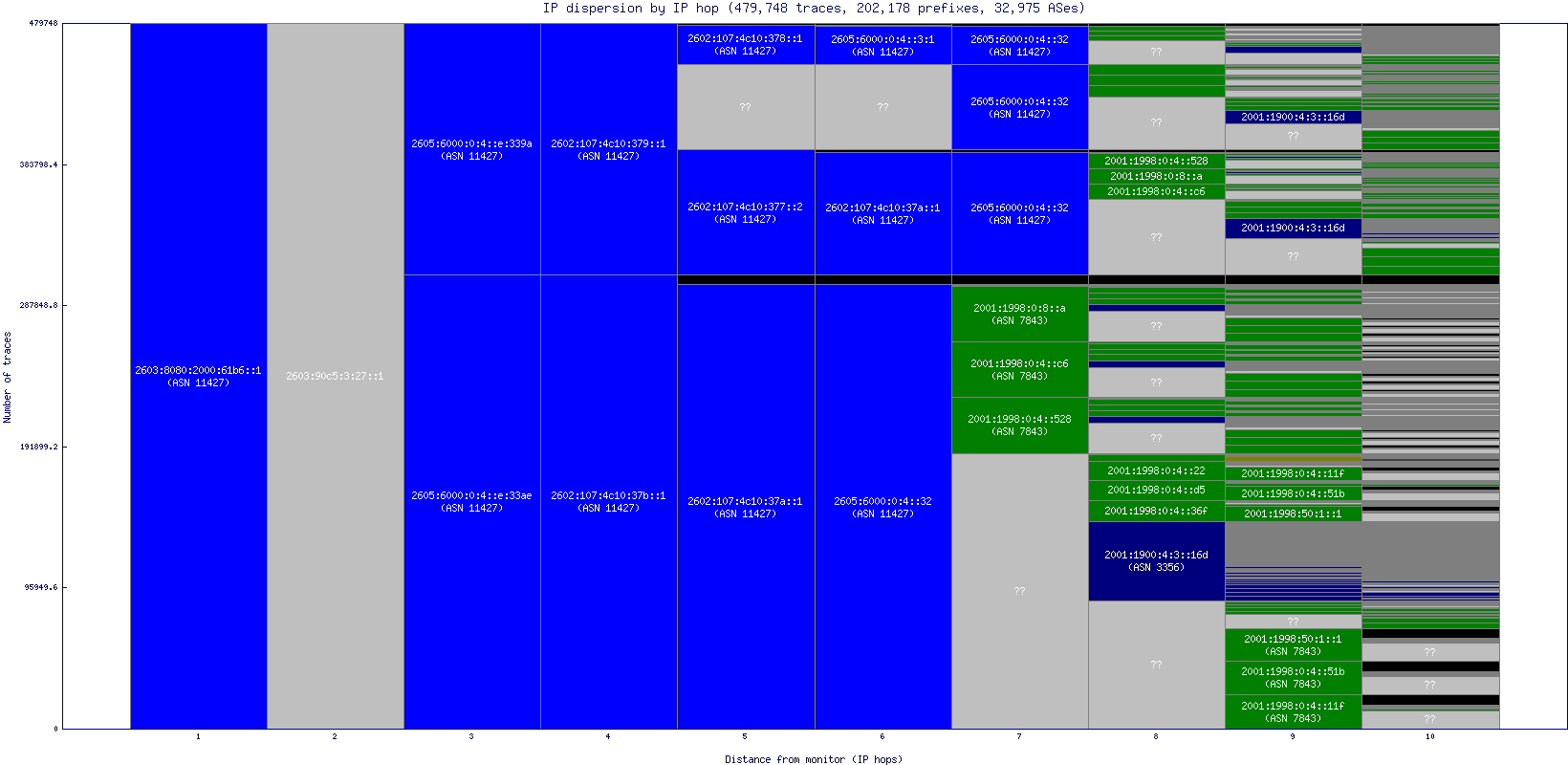Click the x-axis tick label 7

pyautogui.click(x=1019, y=736)
